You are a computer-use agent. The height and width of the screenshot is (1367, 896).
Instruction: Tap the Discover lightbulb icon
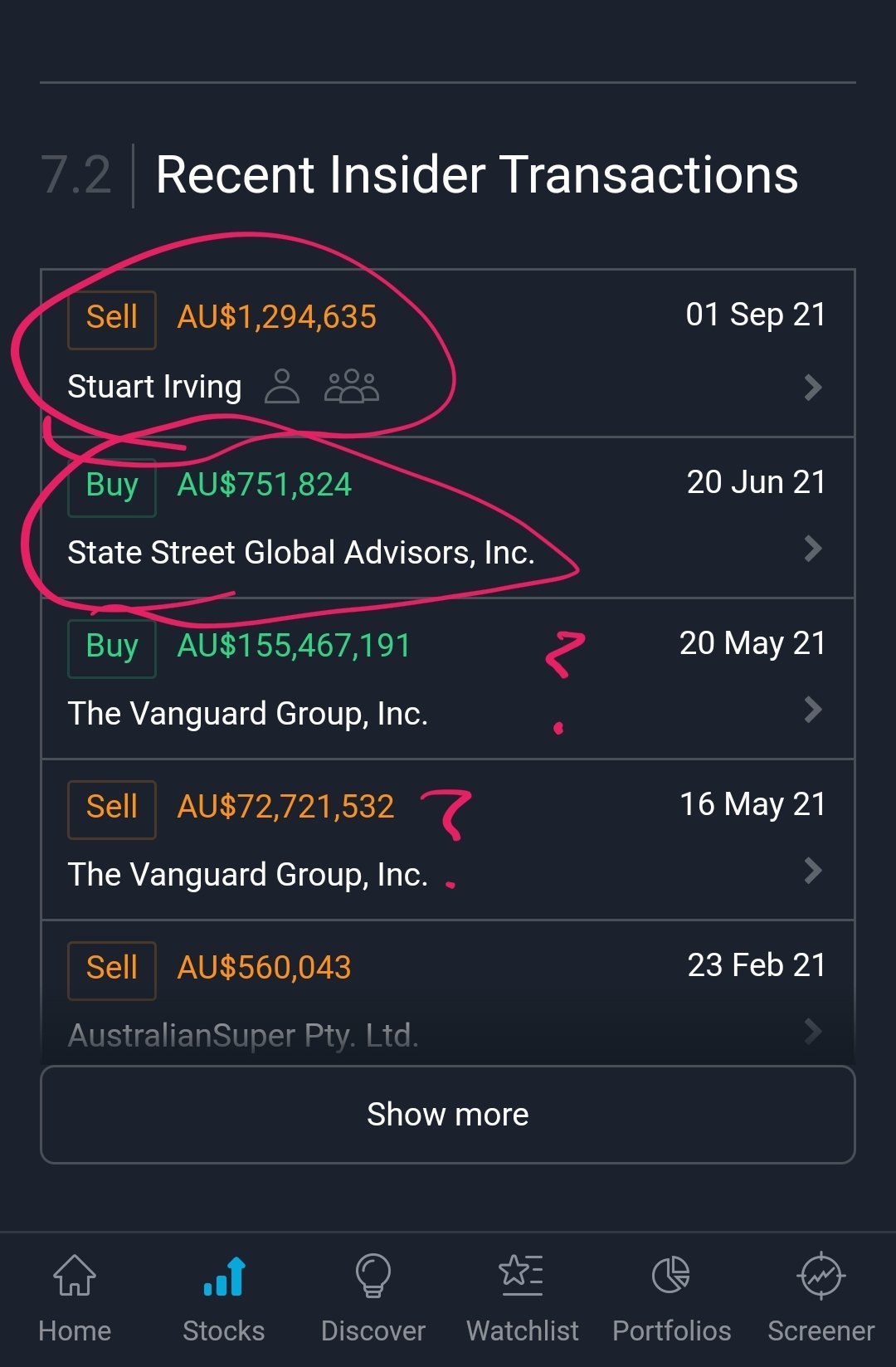click(373, 1275)
